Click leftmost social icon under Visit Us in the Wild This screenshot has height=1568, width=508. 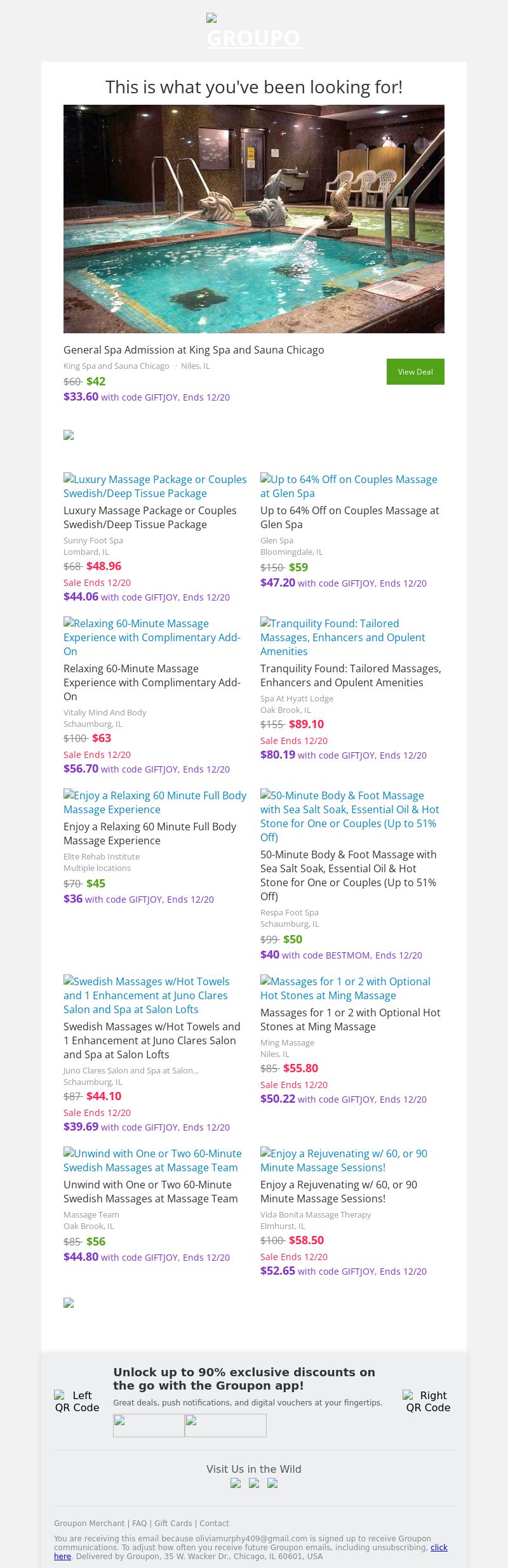click(236, 1484)
